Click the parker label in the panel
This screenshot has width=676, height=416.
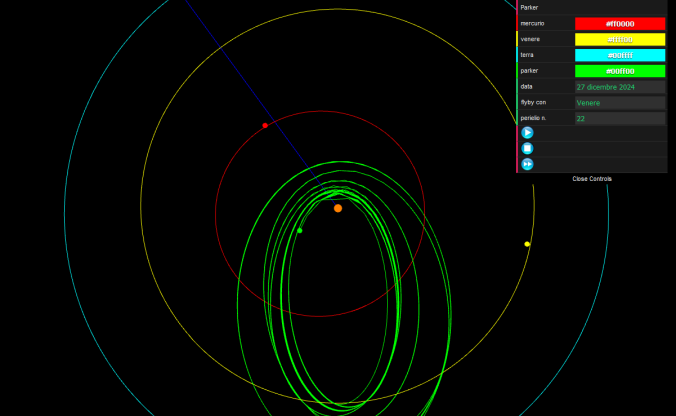(x=529, y=71)
